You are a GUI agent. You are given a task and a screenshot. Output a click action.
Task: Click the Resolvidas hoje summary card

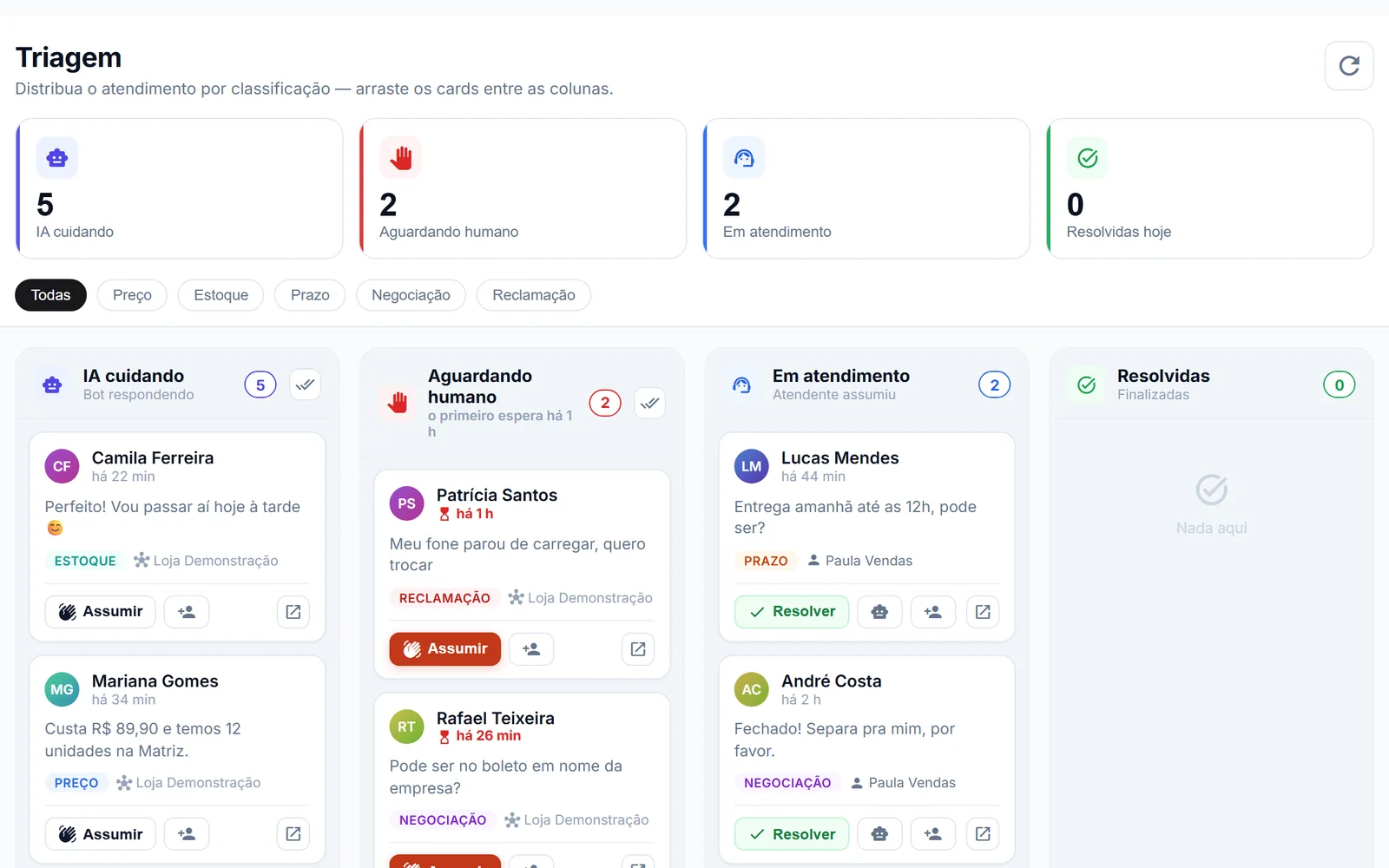pyautogui.click(x=1210, y=188)
